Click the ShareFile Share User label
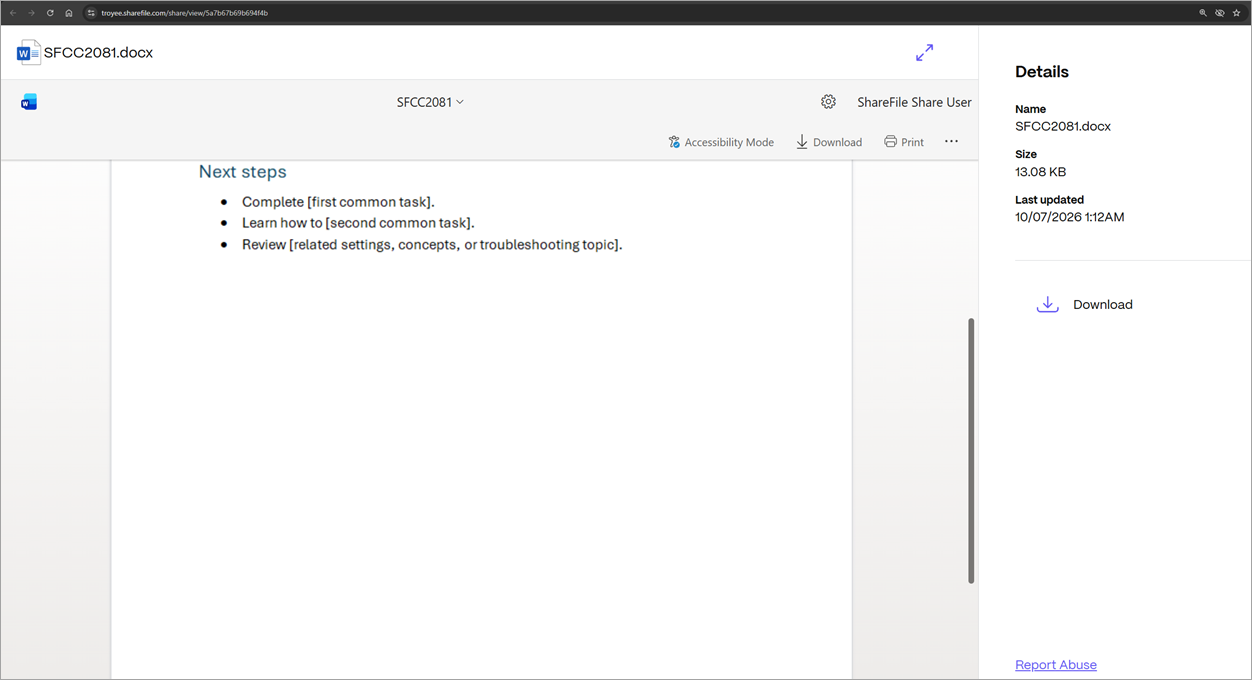 click(914, 102)
